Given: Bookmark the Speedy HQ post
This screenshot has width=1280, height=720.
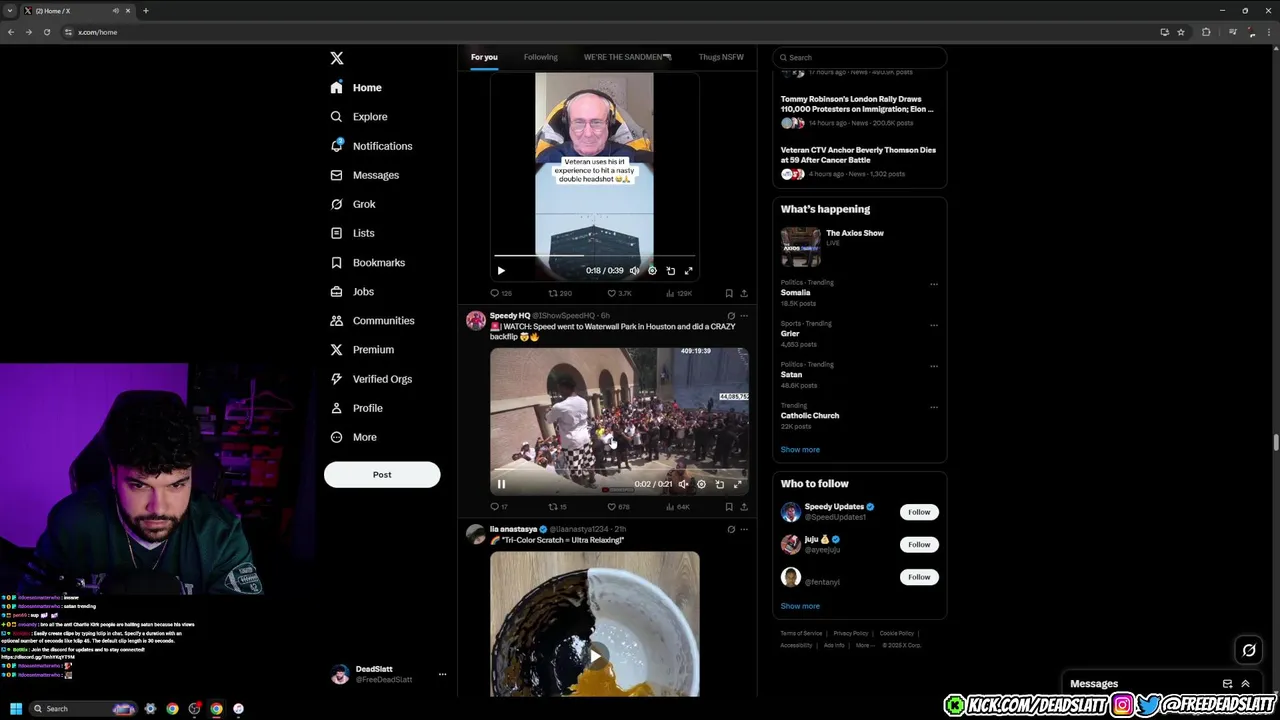Looking at the screenshot, I should (x=729, y=507).
